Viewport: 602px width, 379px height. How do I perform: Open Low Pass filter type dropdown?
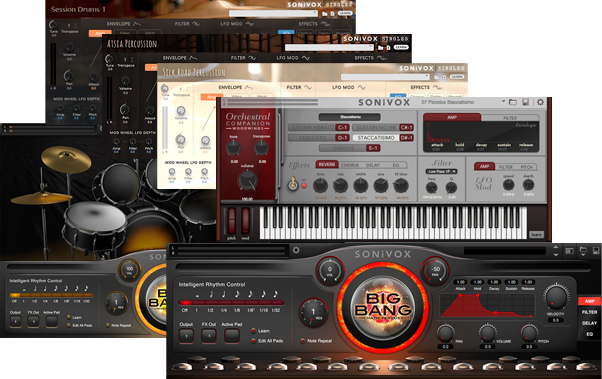pos(442,171)
